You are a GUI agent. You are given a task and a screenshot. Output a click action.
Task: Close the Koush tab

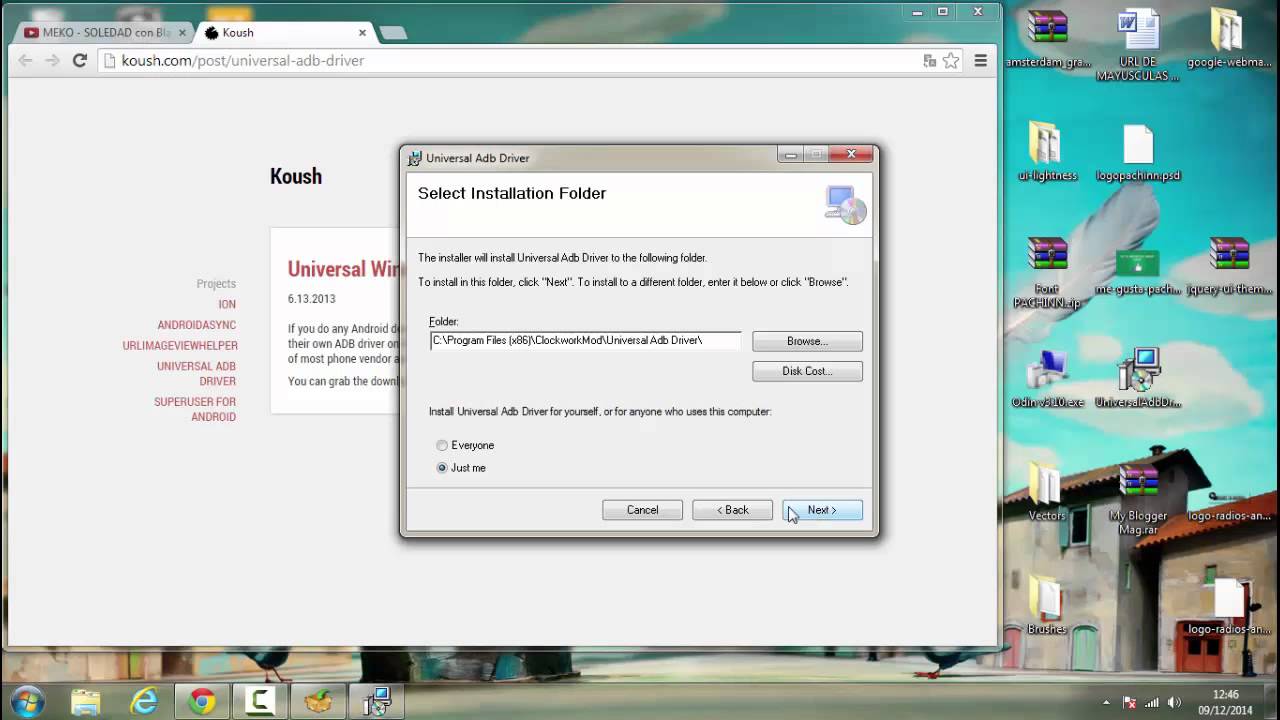362,33
